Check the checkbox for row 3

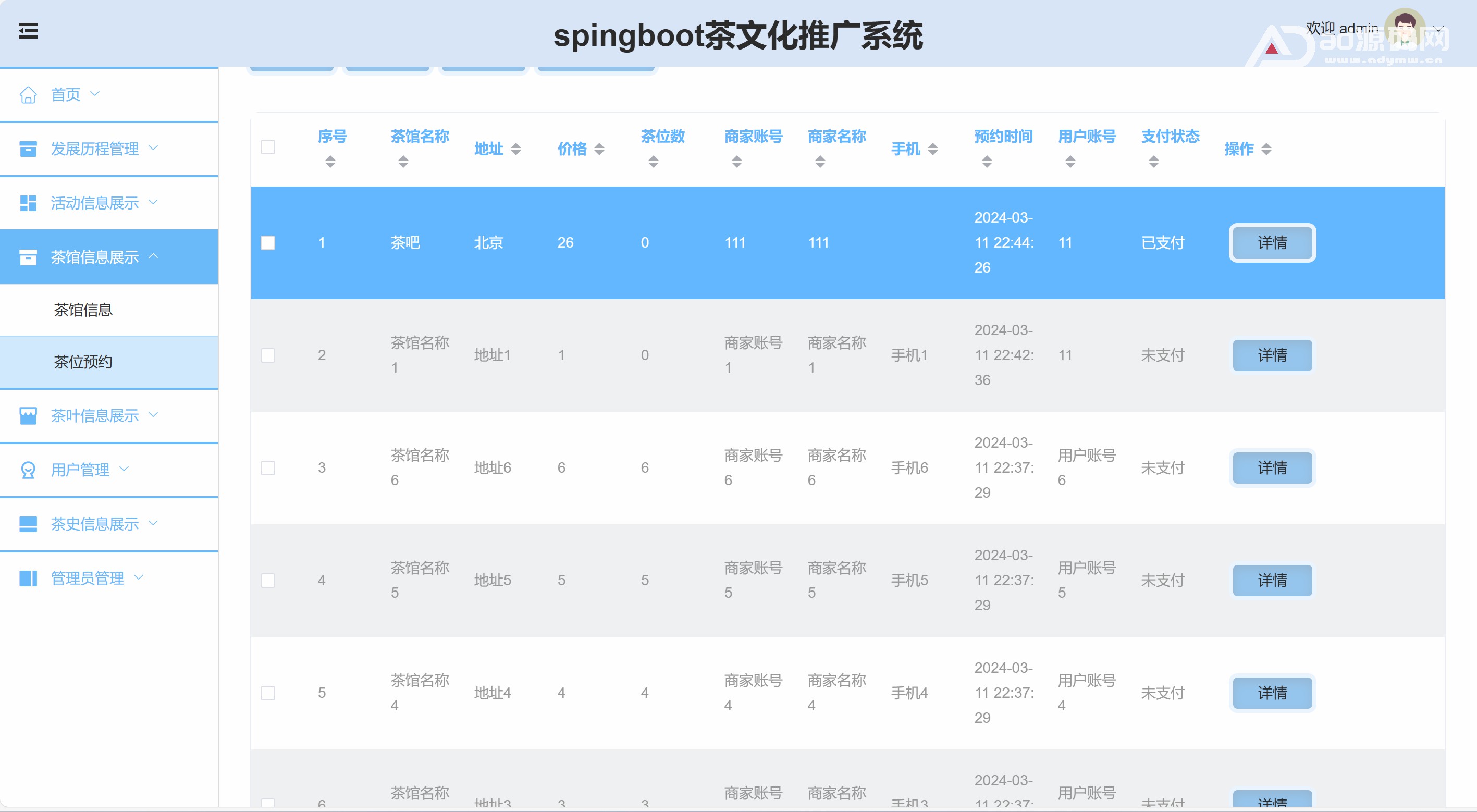point(268,468)
